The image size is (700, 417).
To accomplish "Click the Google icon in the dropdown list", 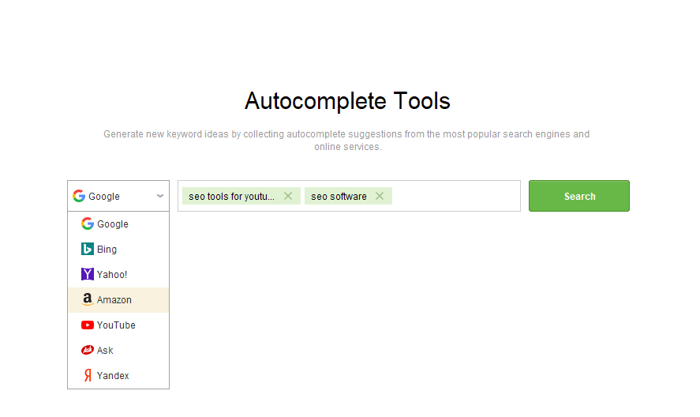I will pos(87,224).
